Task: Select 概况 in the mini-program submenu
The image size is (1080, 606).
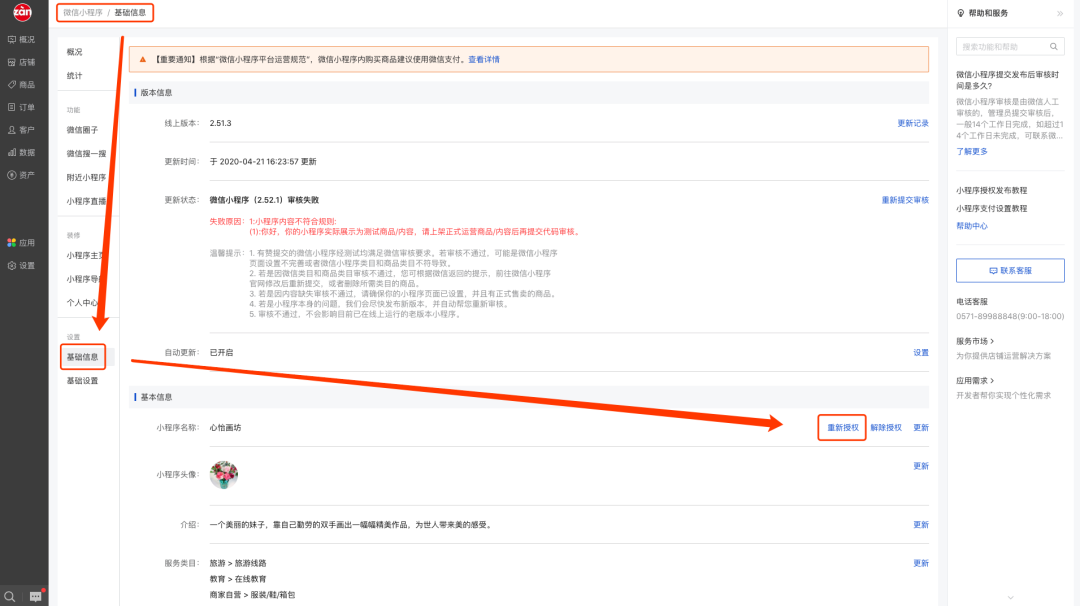Action: coord(74,52)
